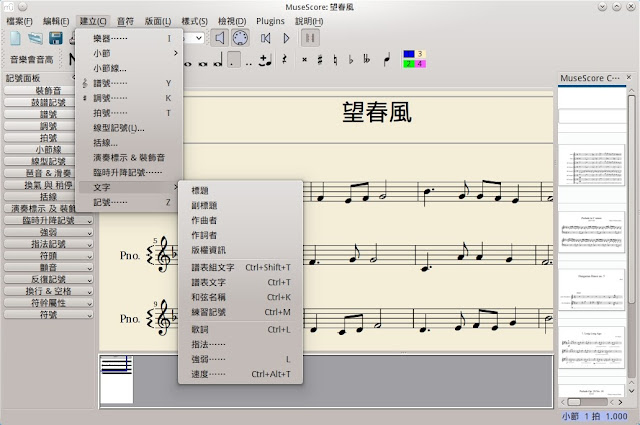Viewport: 640px width, 425px height.
Task: Start playback with the play triangle
Action: pyautogui.click(x=286, y=38)
